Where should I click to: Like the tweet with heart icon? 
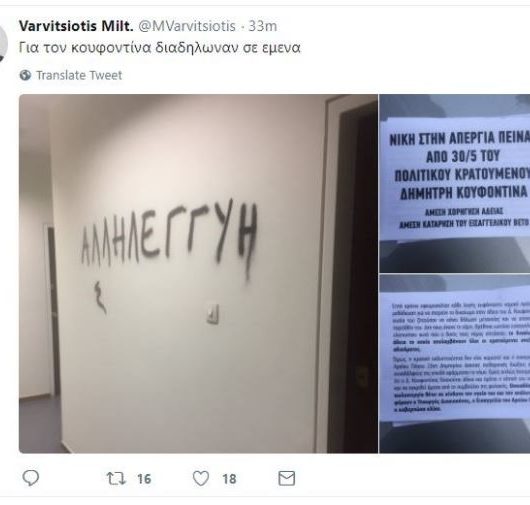201,479
